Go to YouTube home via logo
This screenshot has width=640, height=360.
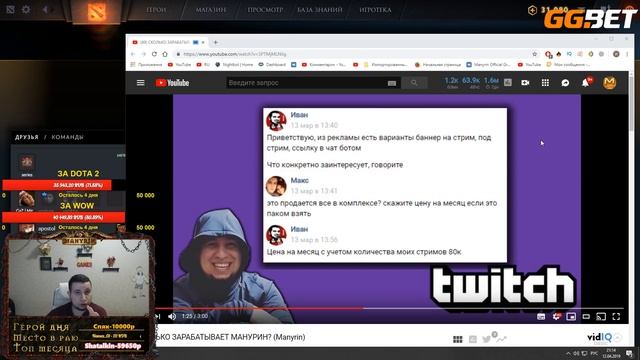(x=172, y=83)
